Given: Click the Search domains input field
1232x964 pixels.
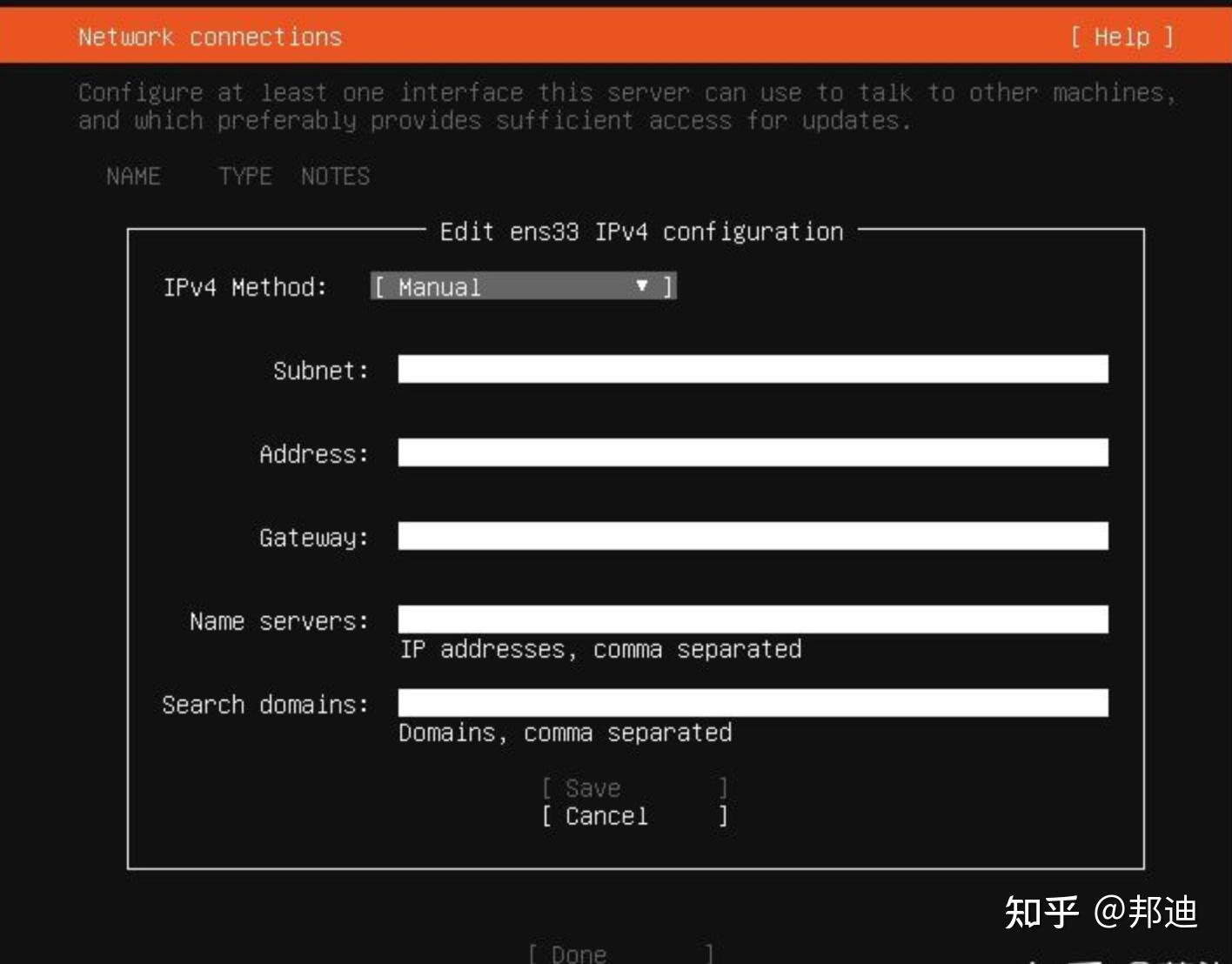Looking at the screenshot, I should [x=751, y=702].
